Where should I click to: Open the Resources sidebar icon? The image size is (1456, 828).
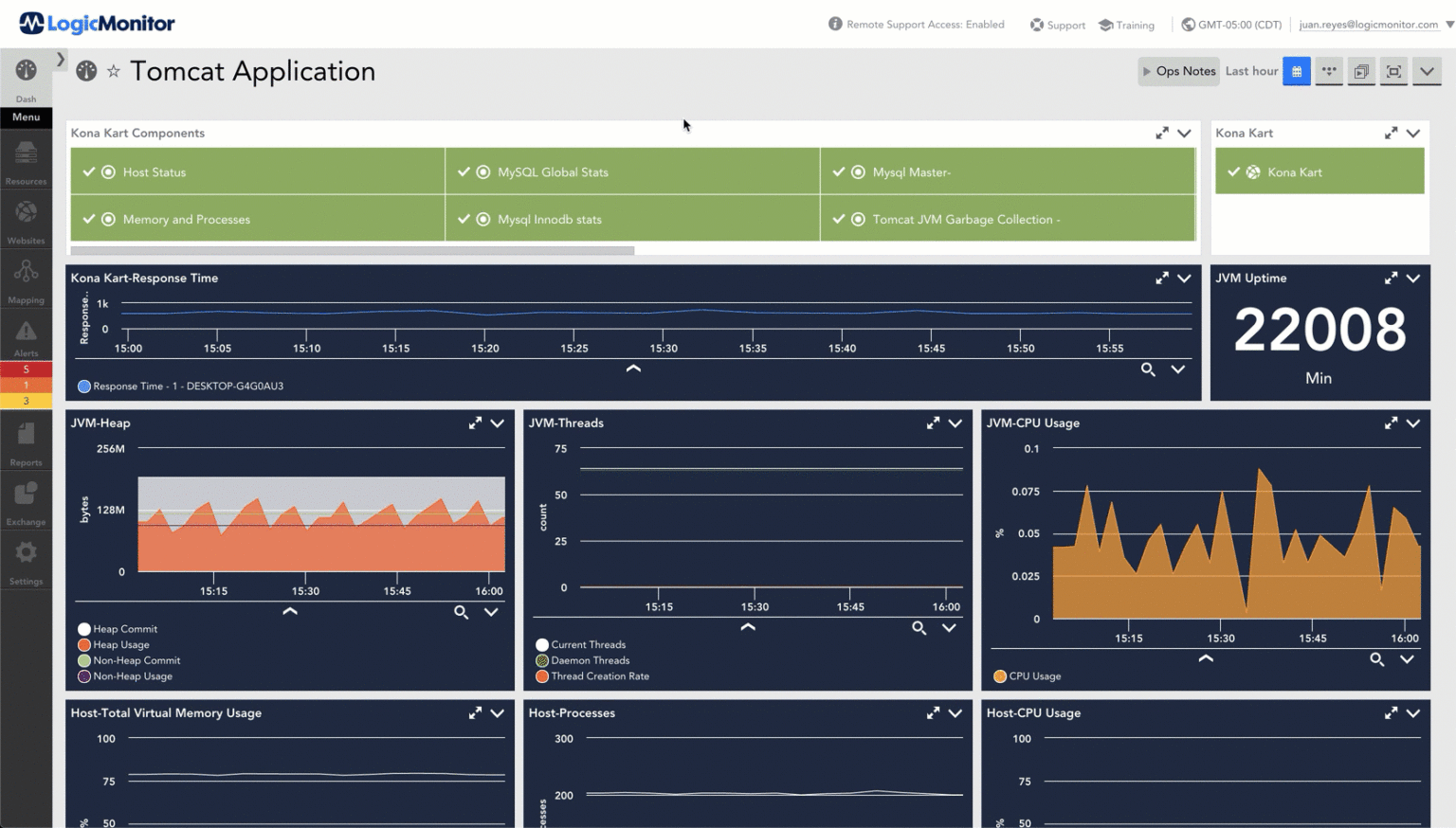(26, 153)
